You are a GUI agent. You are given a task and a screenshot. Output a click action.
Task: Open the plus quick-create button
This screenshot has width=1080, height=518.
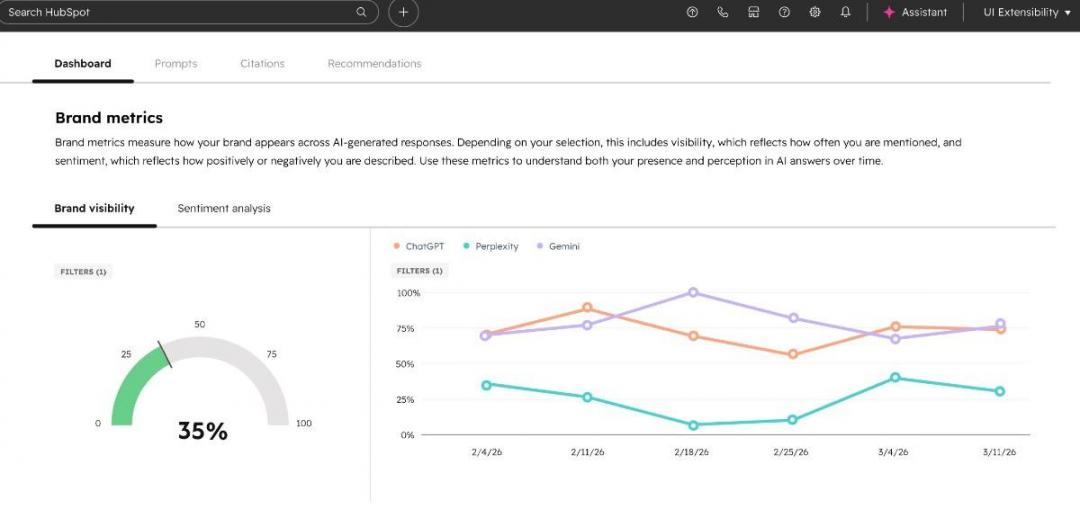click(x=404, y=12)
